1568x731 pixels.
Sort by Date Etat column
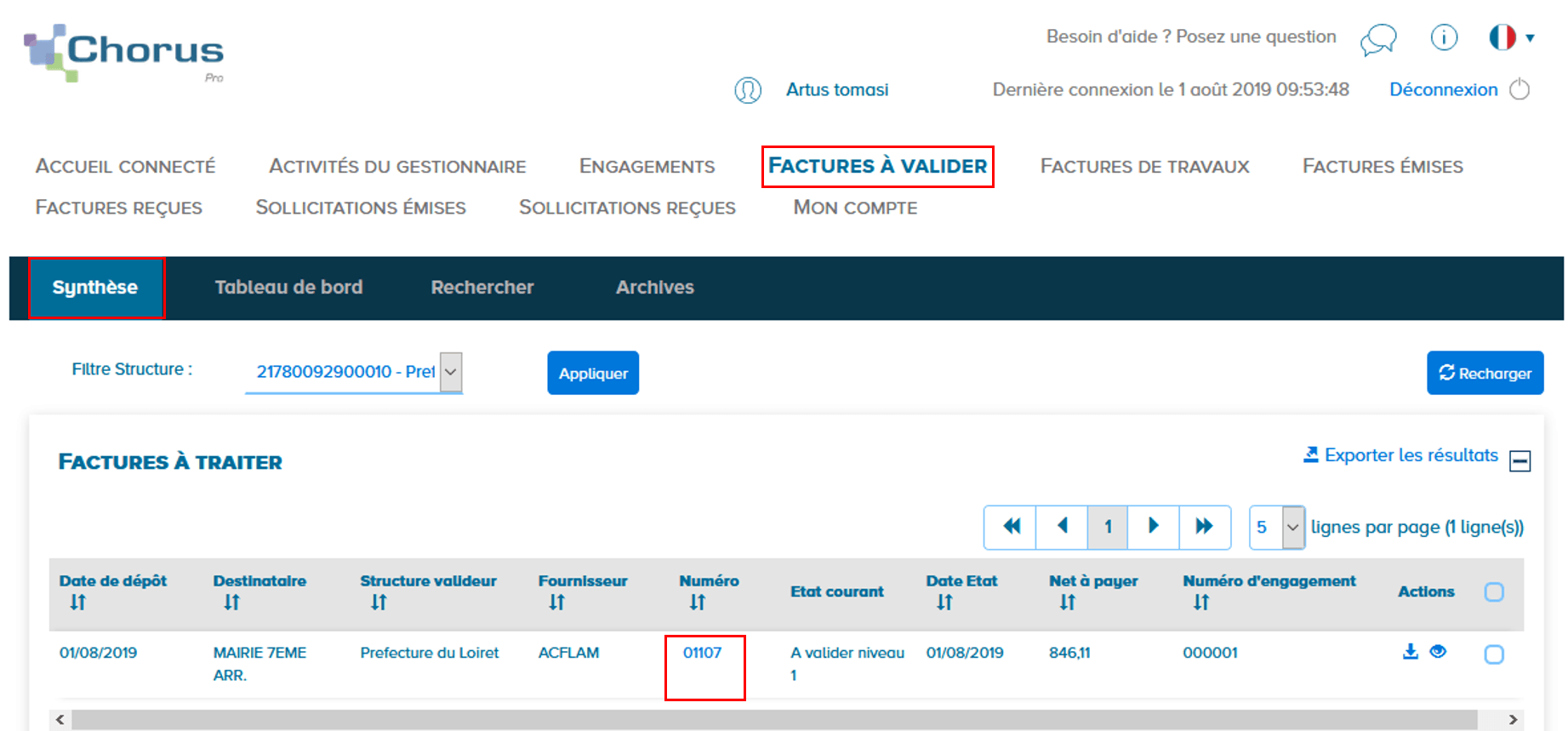pos(945,603)
